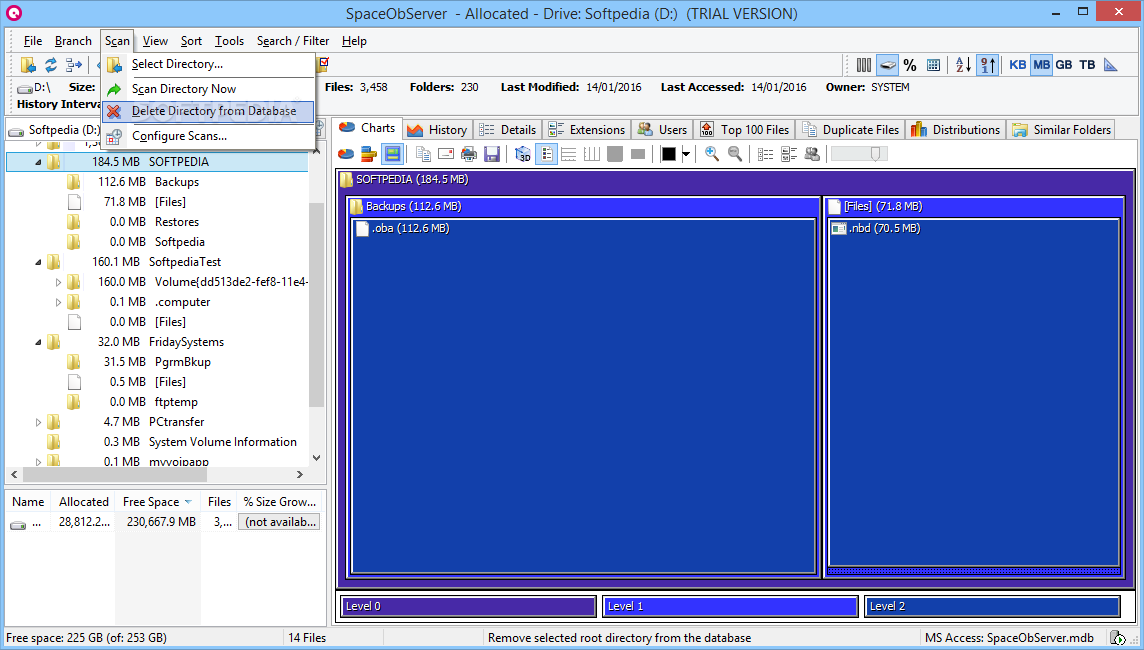Zoom in on the chart
This screenshot has width=1144, height=650.
pos(712,154)
